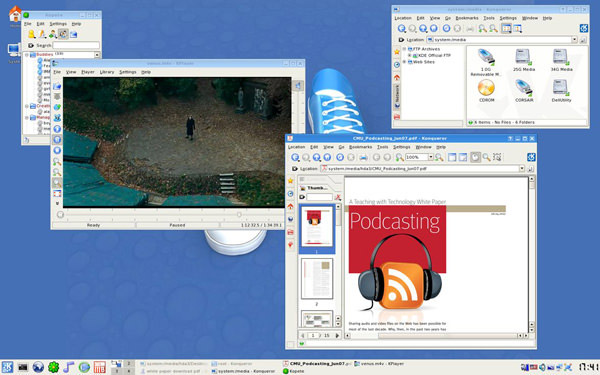The width and height of the screenshot is (600, 375).
Task: Switch to virtual desktop 4 in the pager
Action: pyautogui.click(x=129, y=371)
